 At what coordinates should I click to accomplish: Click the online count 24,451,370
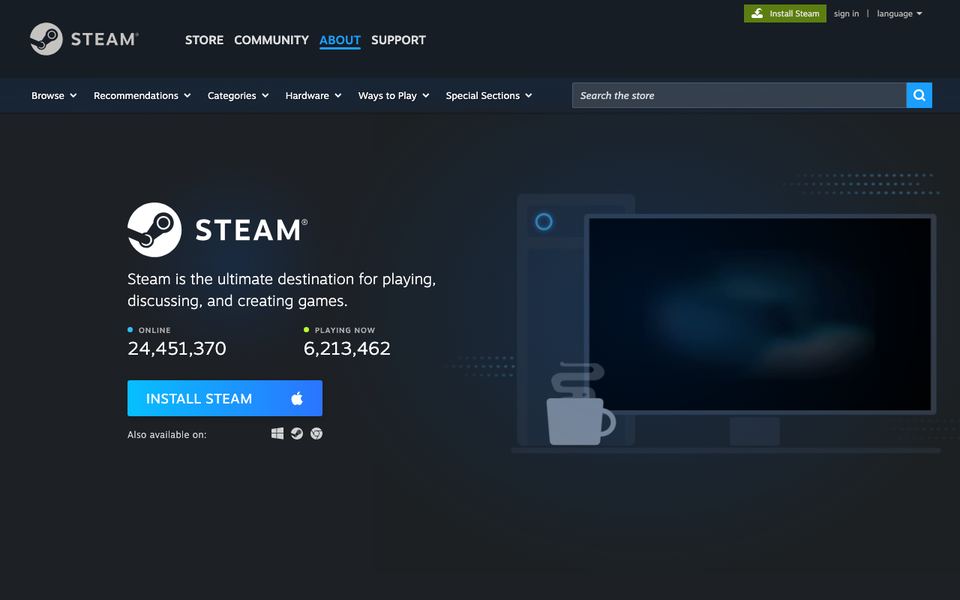tap(177, 348)
